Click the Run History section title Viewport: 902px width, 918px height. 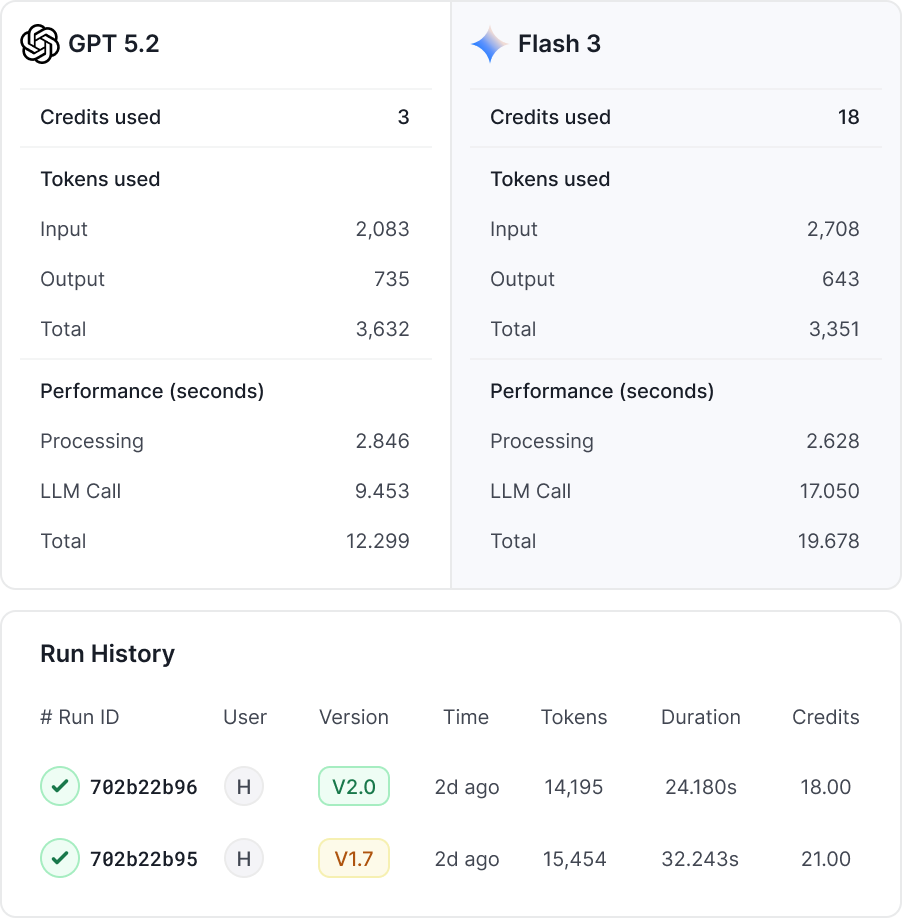(x=107, y=654)
